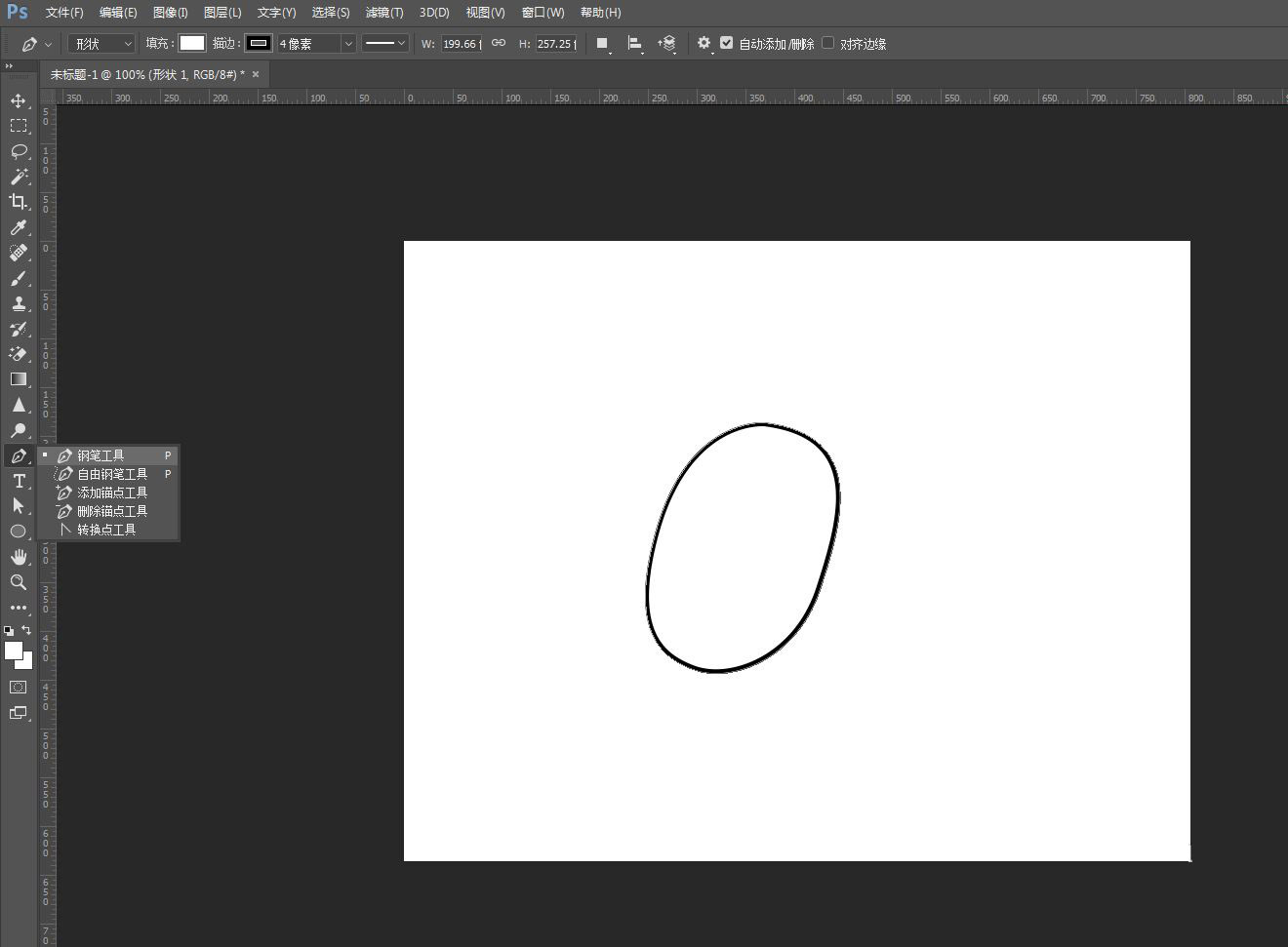Open the stroke line style dropdown
Viewport: 1288px width, 947px height.
(x=385, y=44)
